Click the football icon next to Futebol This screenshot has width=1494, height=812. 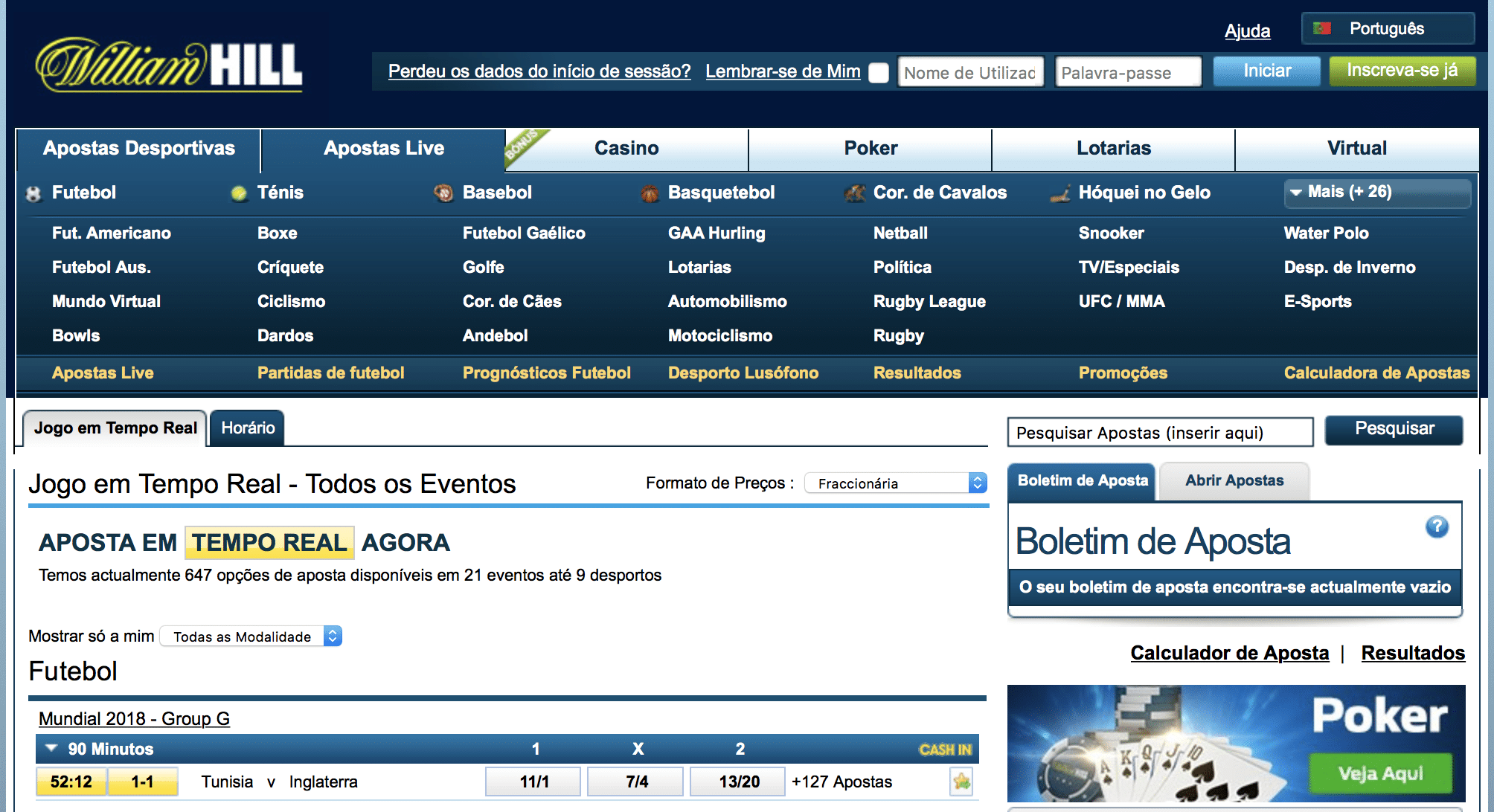point(33,194)
